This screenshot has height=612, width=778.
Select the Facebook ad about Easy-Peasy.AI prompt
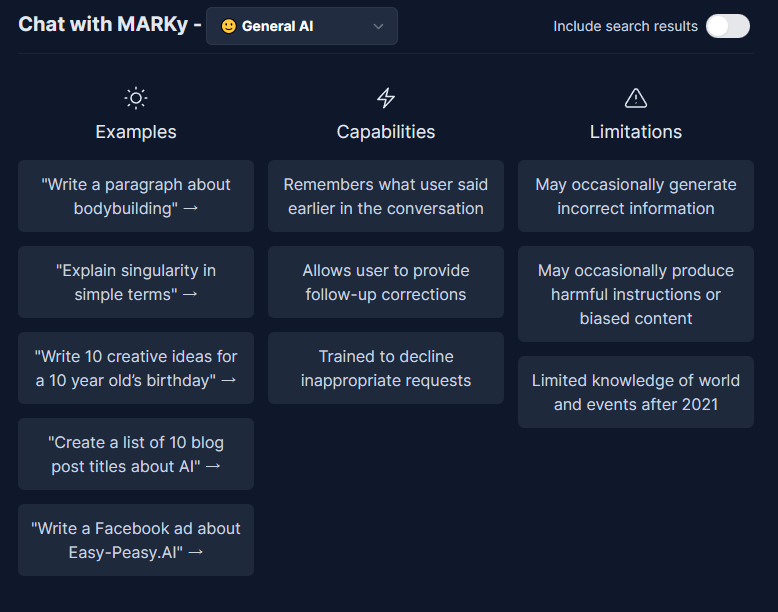click(x=136, y=540)
